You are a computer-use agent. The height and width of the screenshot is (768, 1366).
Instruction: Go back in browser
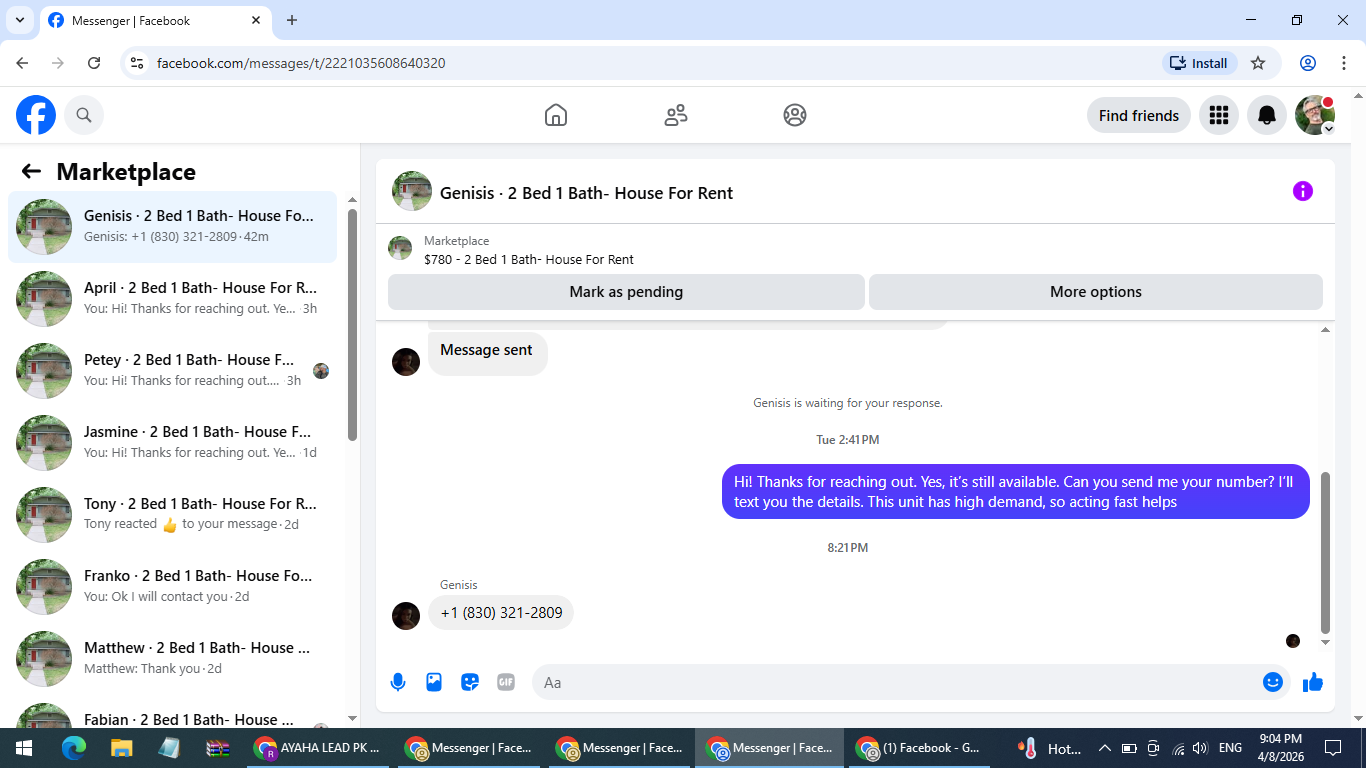(22, 63)
